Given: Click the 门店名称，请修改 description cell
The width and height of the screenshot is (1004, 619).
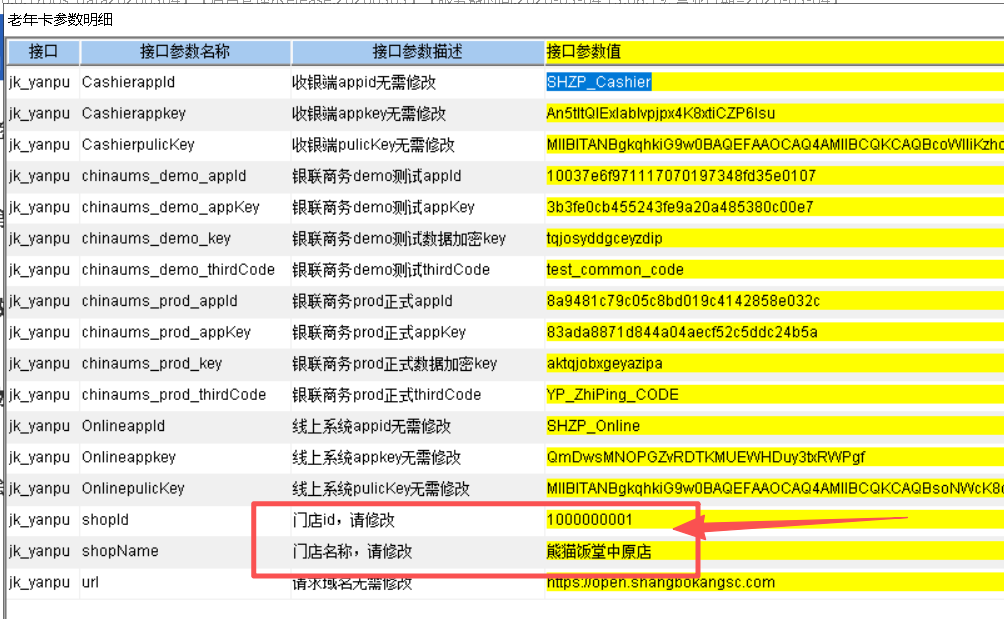Looking at the screenshot, I should tap(352, 551).
